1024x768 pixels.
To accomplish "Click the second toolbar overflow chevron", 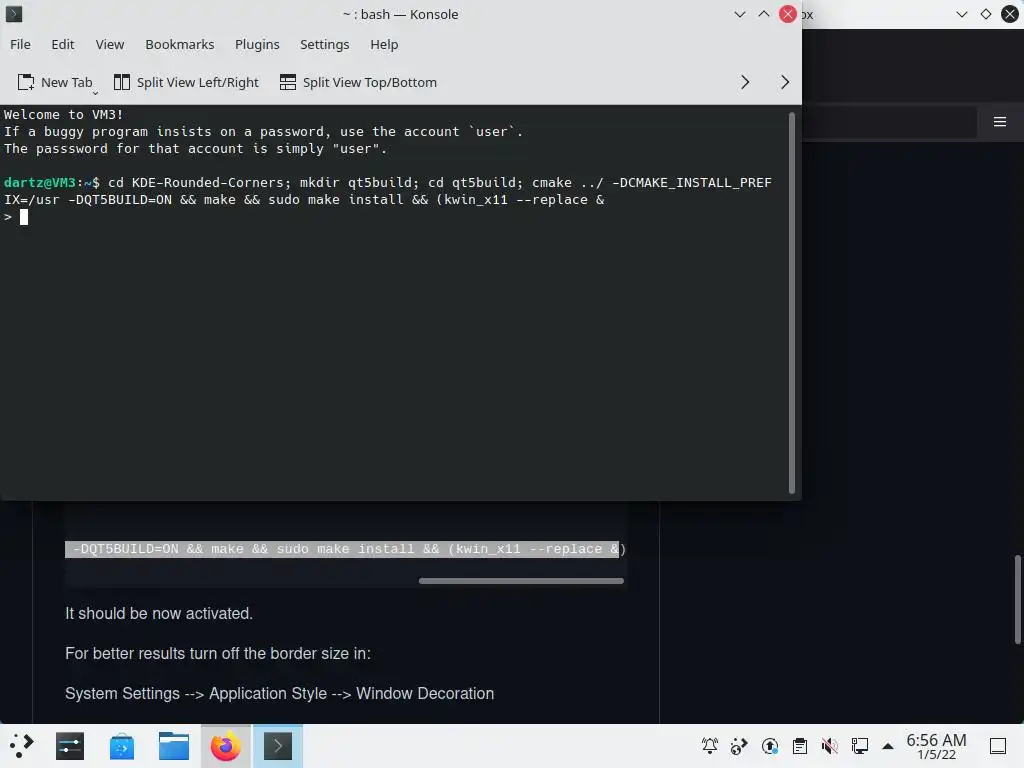I will 785,82.
